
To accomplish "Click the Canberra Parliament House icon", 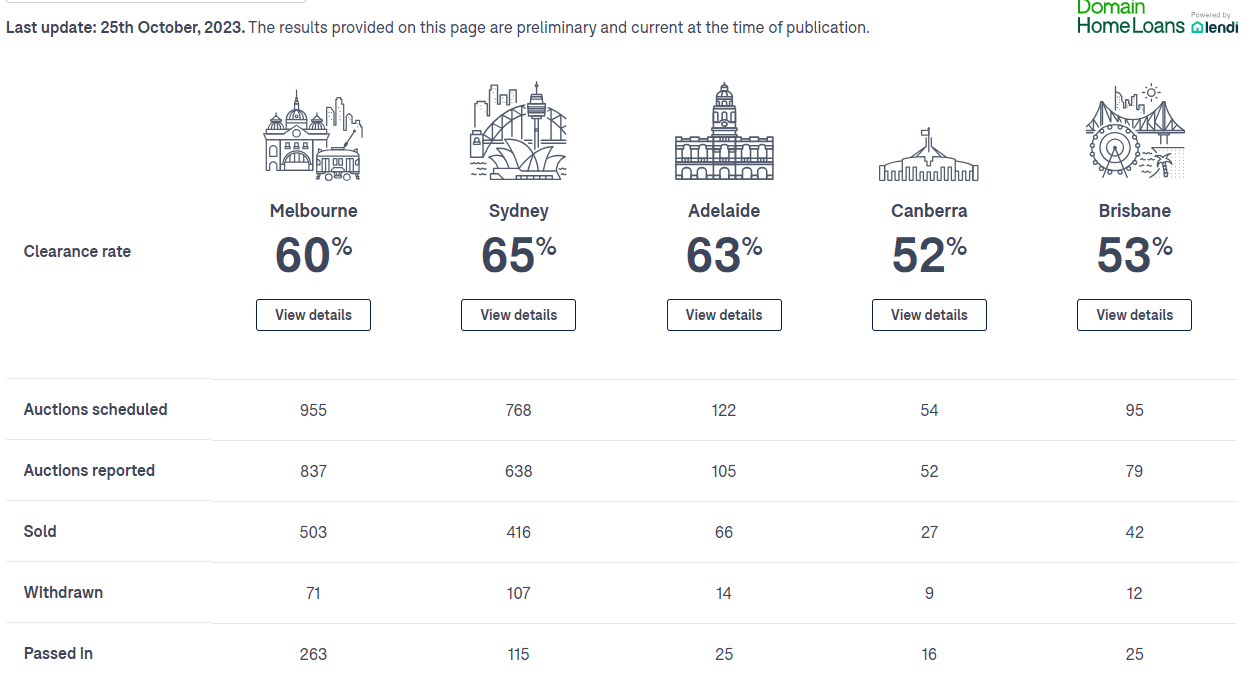I will pyautogui.click(x=928, y=157).
